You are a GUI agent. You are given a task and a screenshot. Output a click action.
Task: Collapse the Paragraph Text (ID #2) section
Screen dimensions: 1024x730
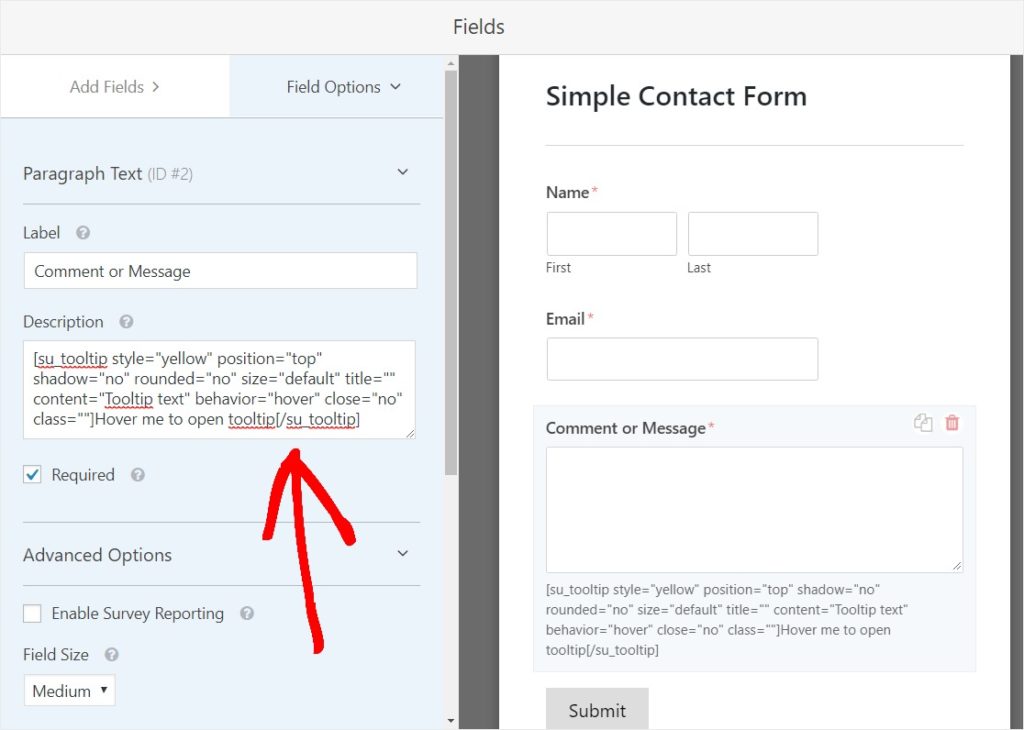pyautogui.click(x=403, y=172)
